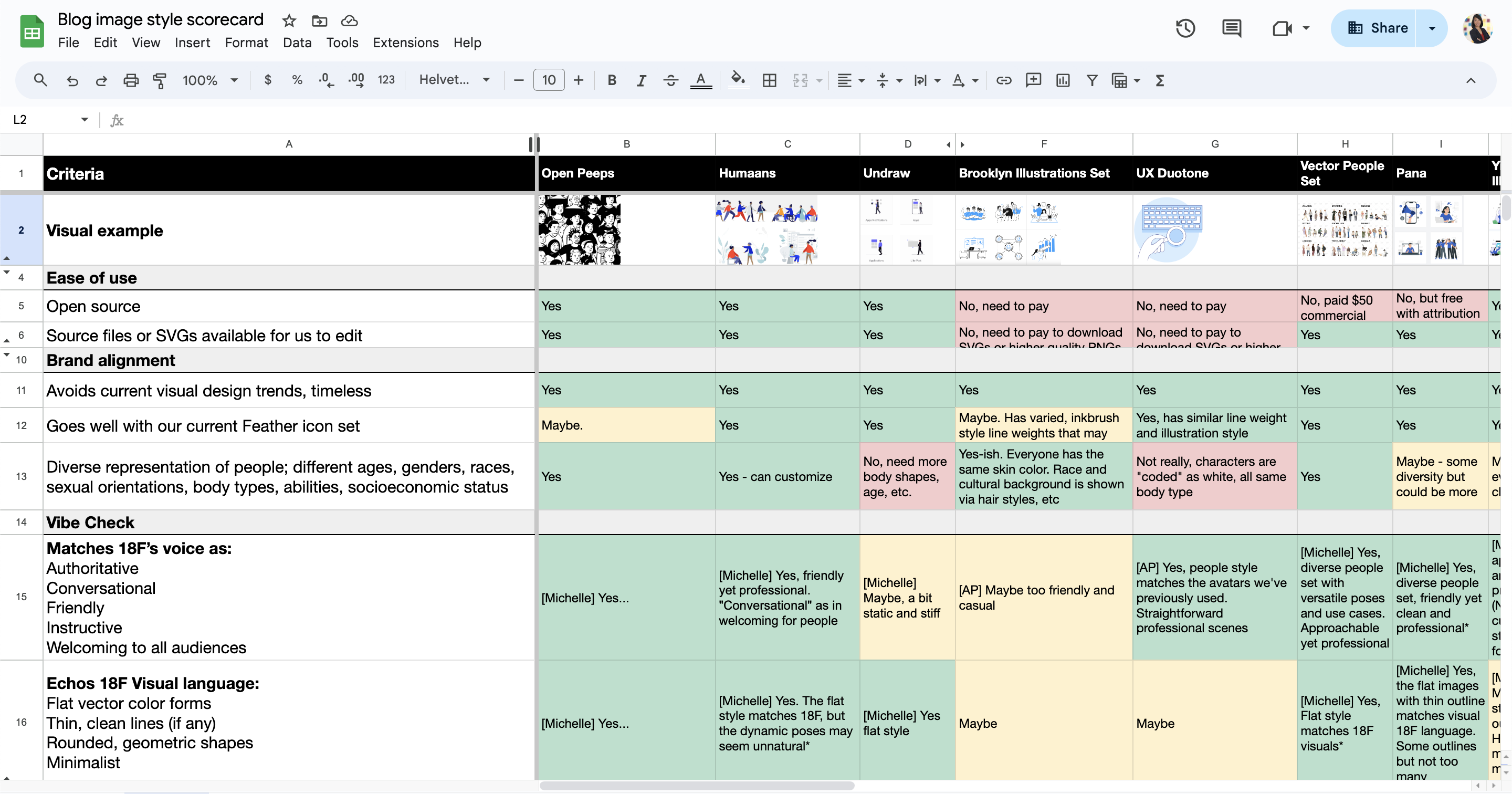Move document to a folder
Screen dimensions: 1512x794
[x=319, y=21]
